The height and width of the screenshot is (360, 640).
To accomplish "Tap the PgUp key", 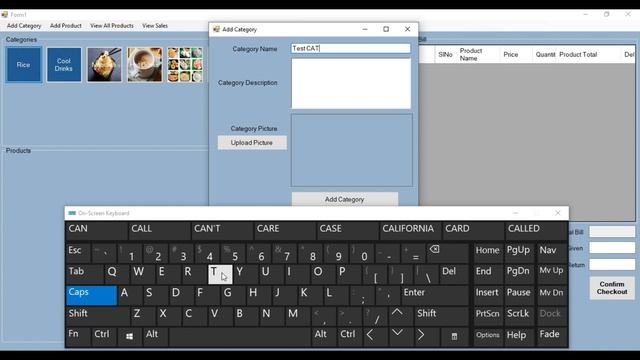I will [x=519, y=253].
